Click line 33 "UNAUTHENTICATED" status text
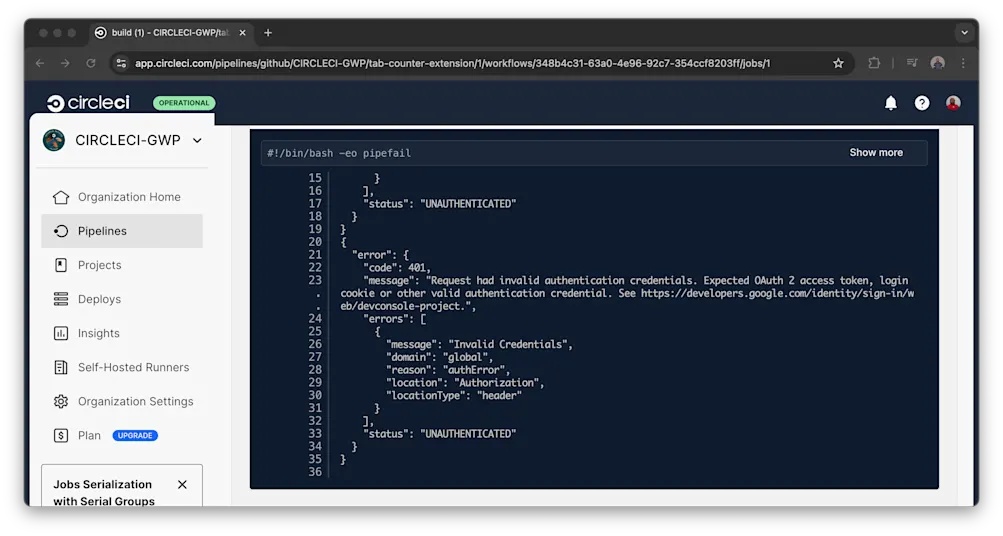The width and height of the screenshot is (1003, 536). pos(468,434)
